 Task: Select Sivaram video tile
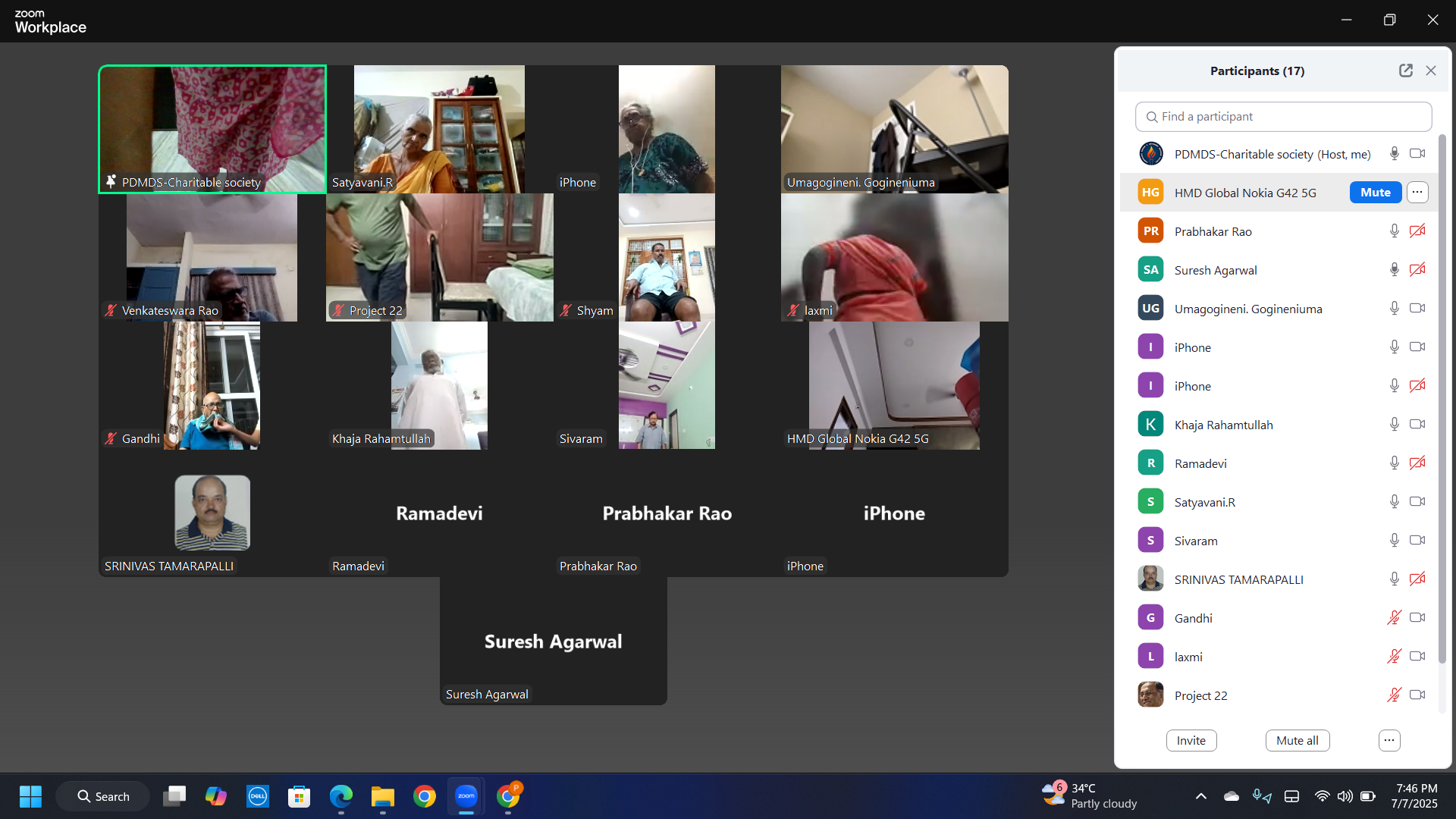tap(667, 385)
